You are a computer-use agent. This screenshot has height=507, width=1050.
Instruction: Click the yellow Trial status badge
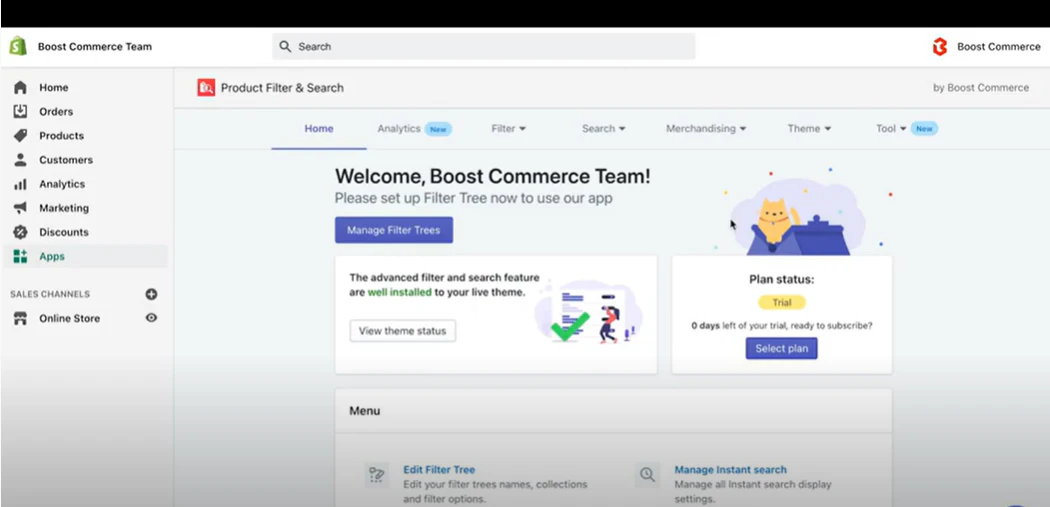781,303
